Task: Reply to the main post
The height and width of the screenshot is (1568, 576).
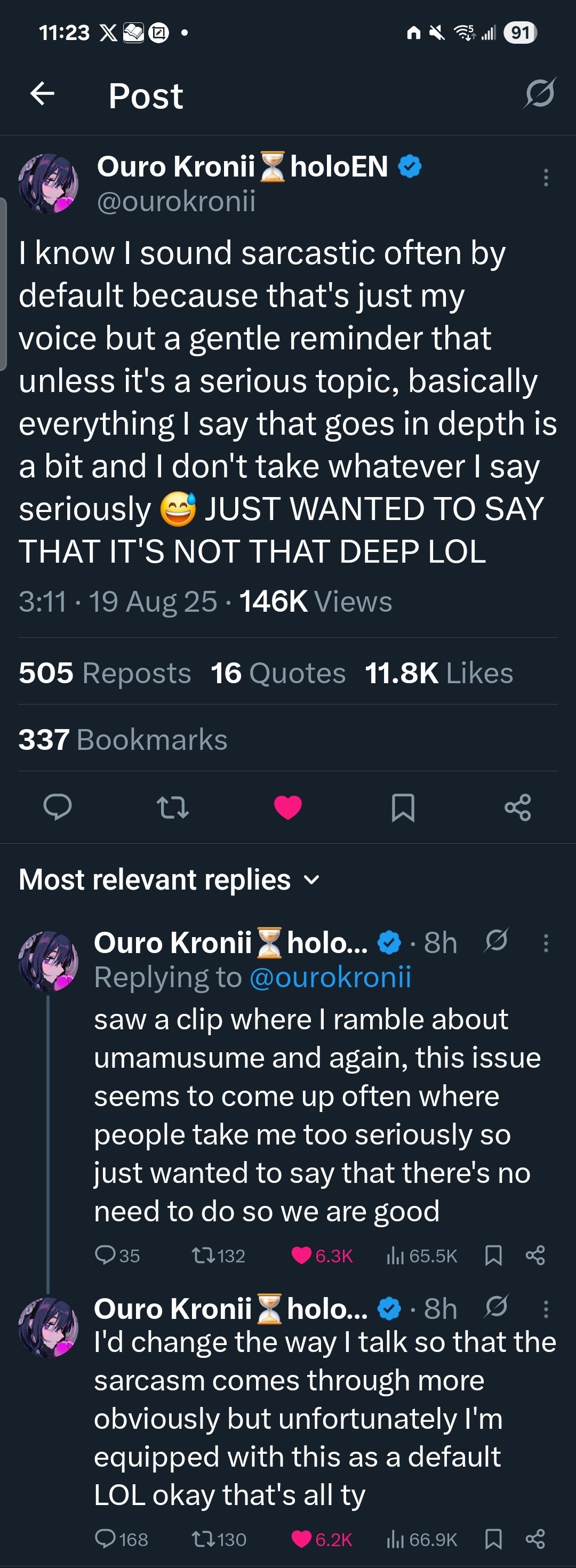Action: coord(58,807)
